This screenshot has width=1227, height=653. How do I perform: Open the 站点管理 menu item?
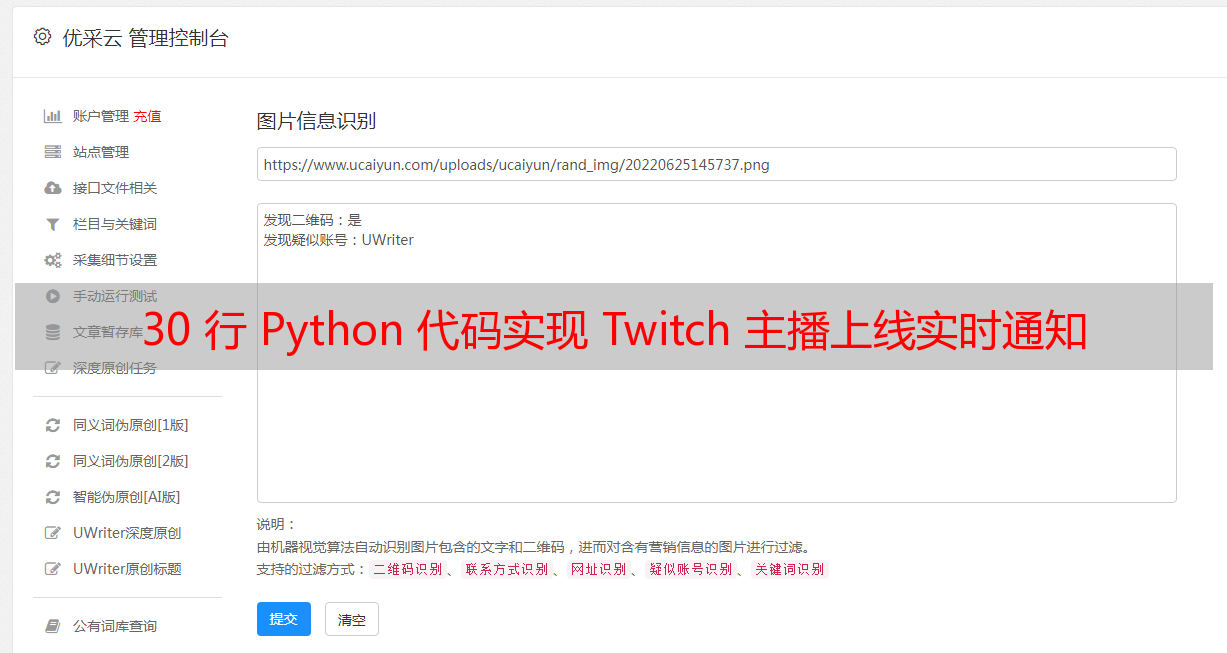(x=101, y=152)
